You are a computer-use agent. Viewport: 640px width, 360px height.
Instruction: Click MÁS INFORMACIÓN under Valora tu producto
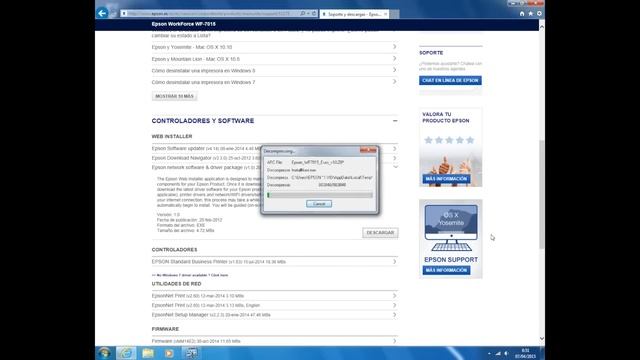(x=446, y=179)
